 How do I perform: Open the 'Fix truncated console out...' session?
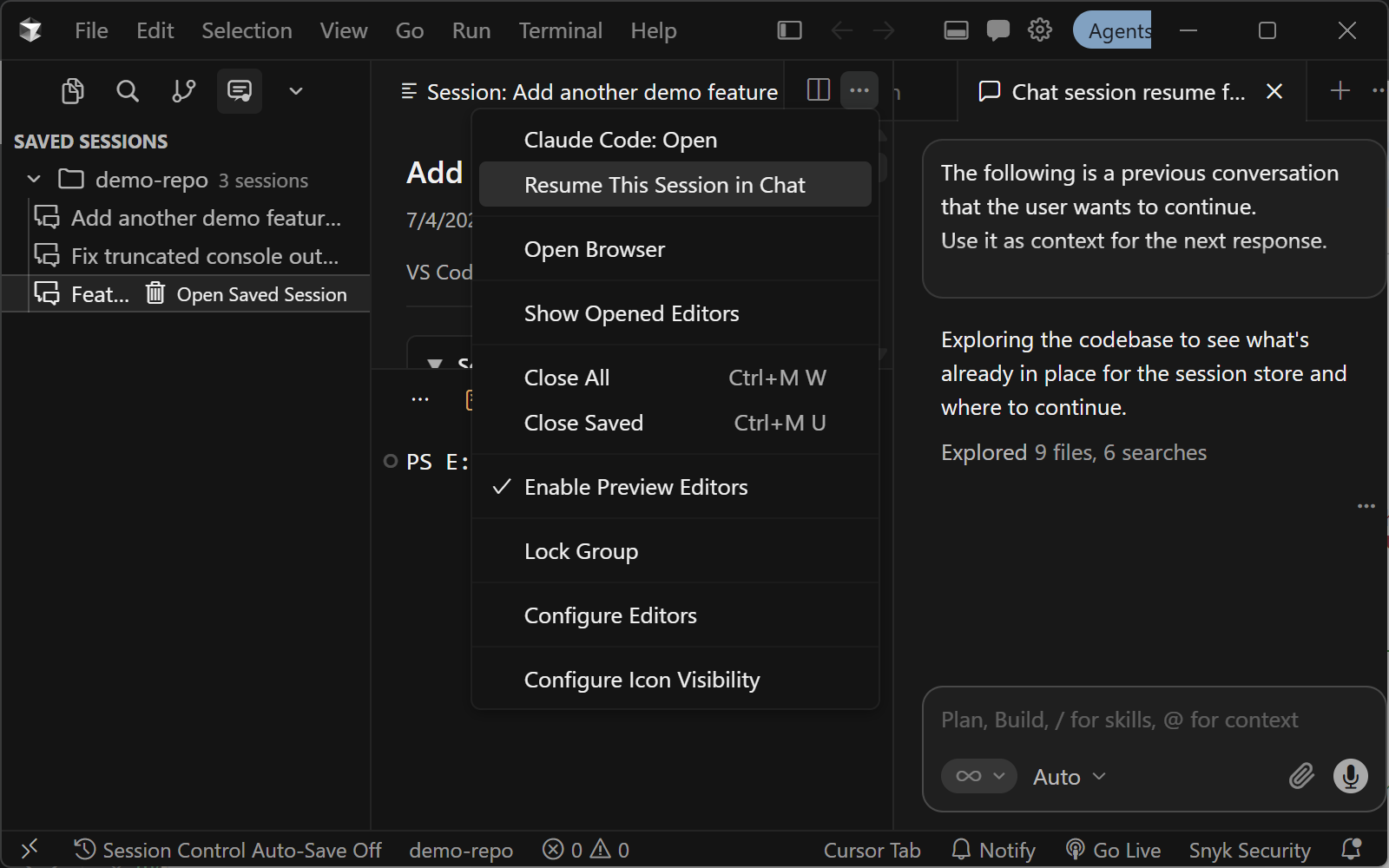188,256
